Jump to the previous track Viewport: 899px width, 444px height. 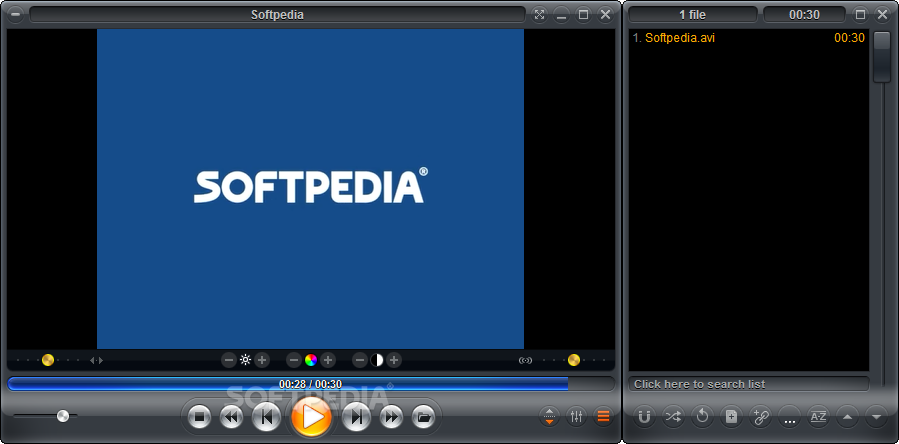click(266, 417)
